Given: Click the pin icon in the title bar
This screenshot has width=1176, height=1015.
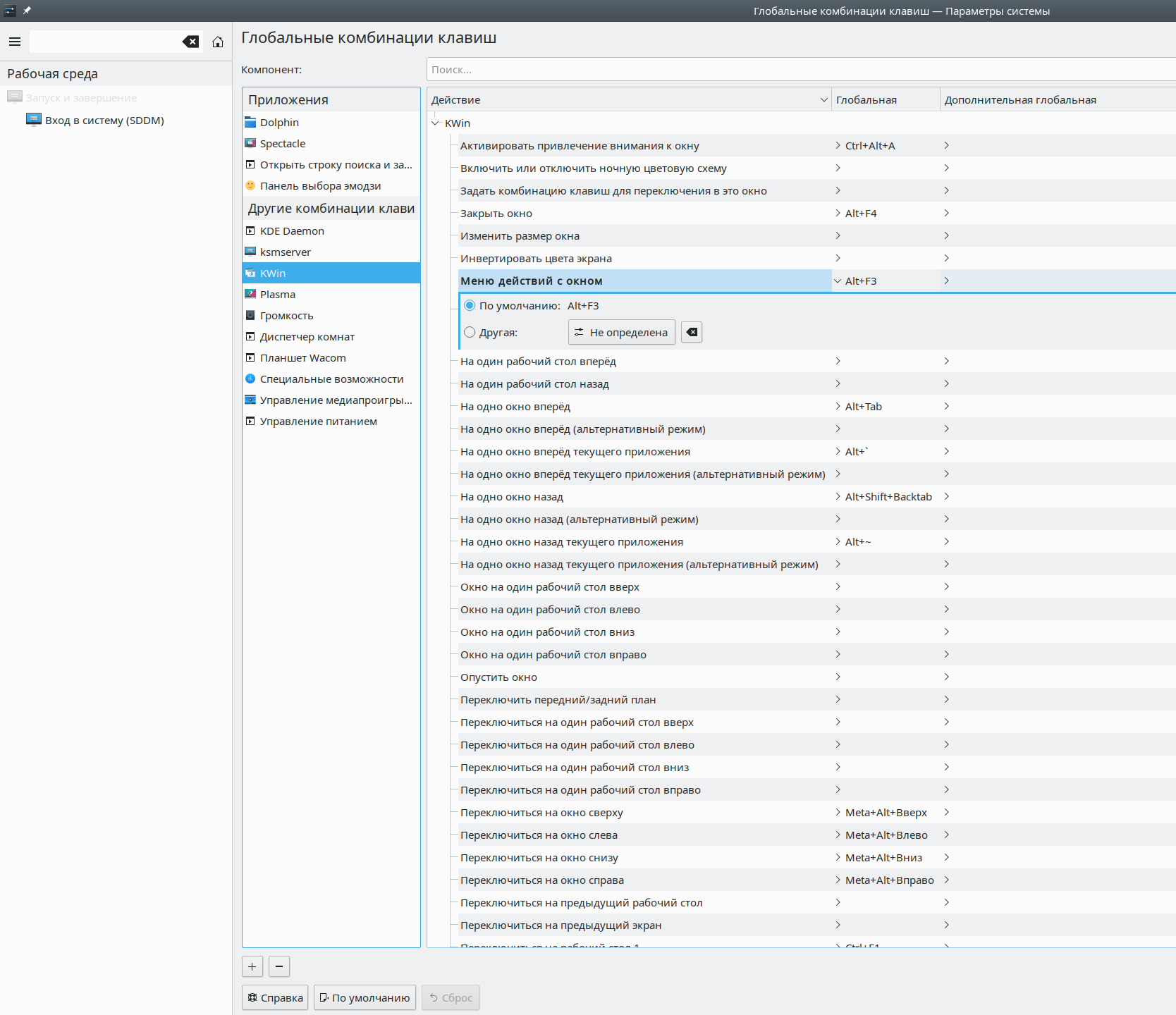Looking at the screenshot, I should tap(27, 11).
